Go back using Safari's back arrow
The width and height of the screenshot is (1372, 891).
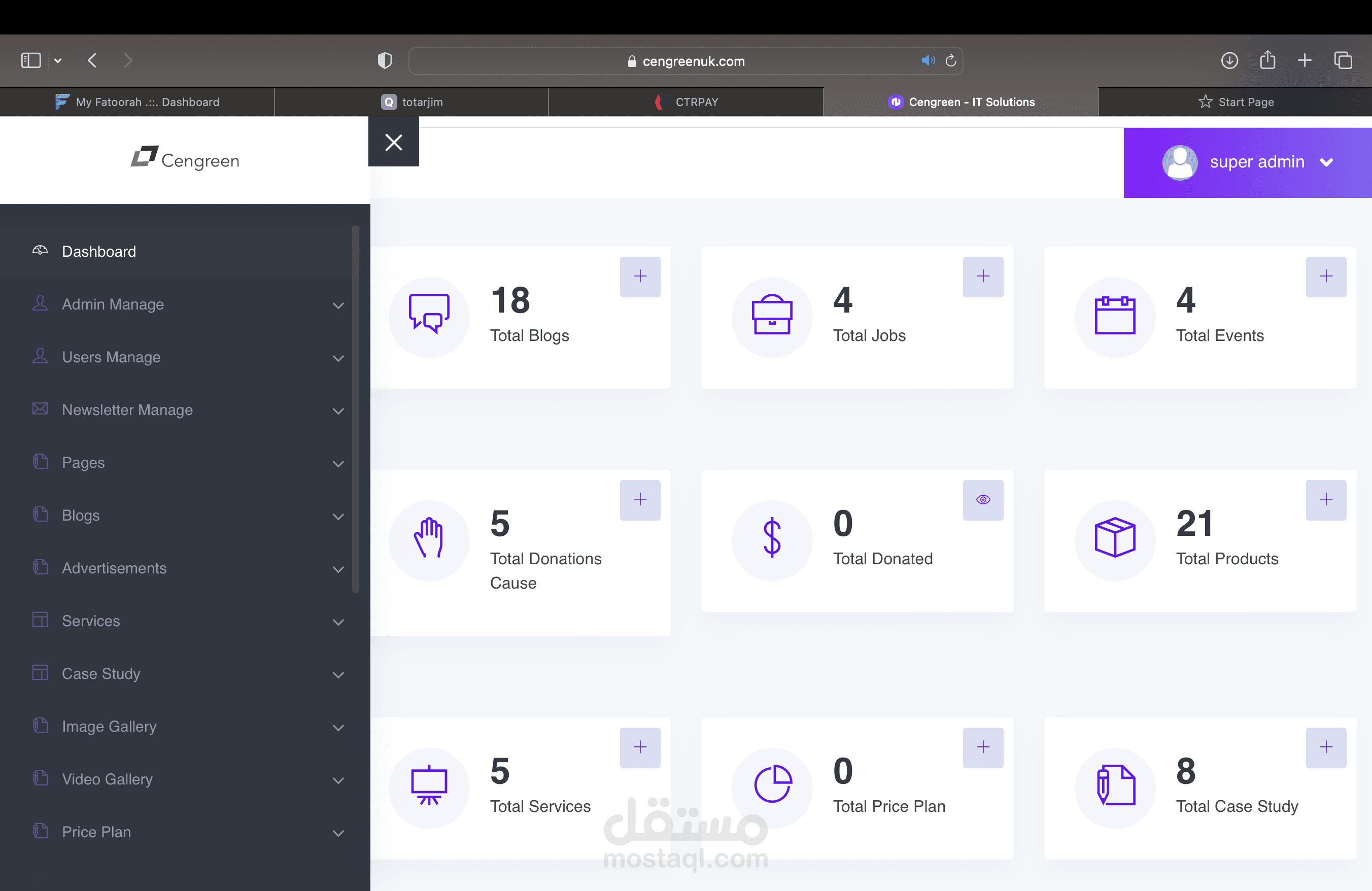pos(92,60)
